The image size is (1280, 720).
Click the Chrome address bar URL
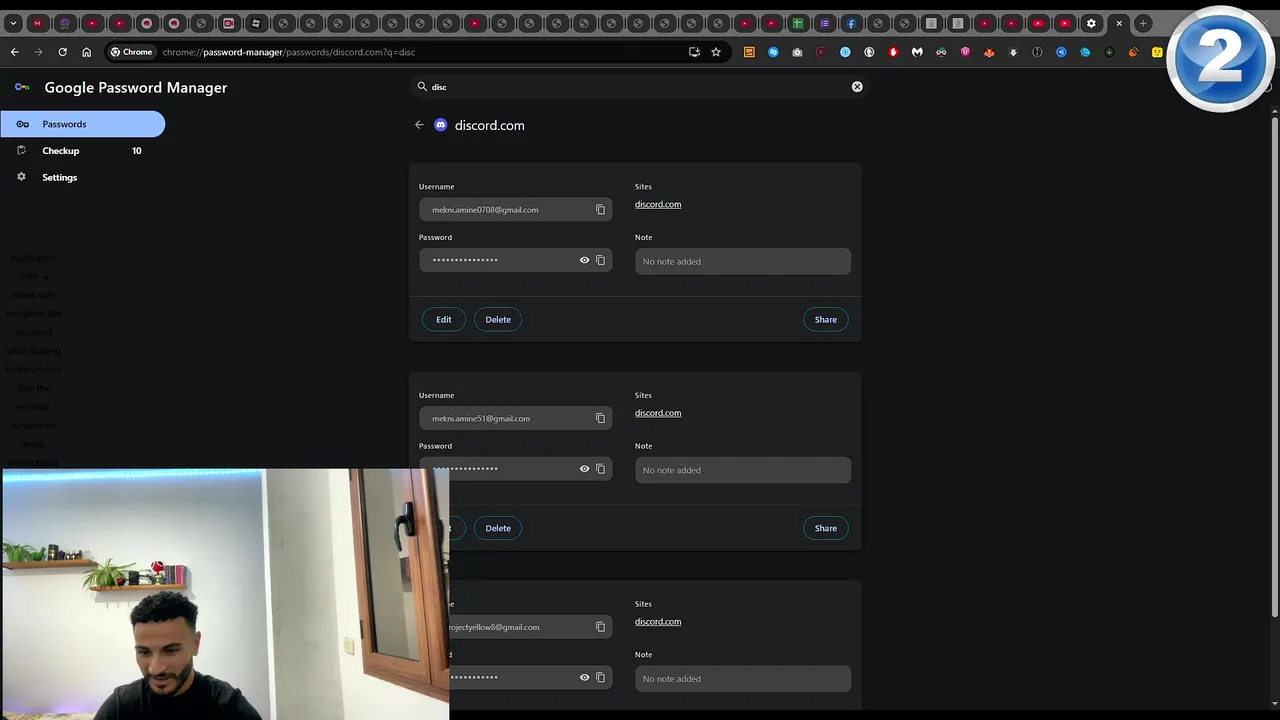pos(289,52)
